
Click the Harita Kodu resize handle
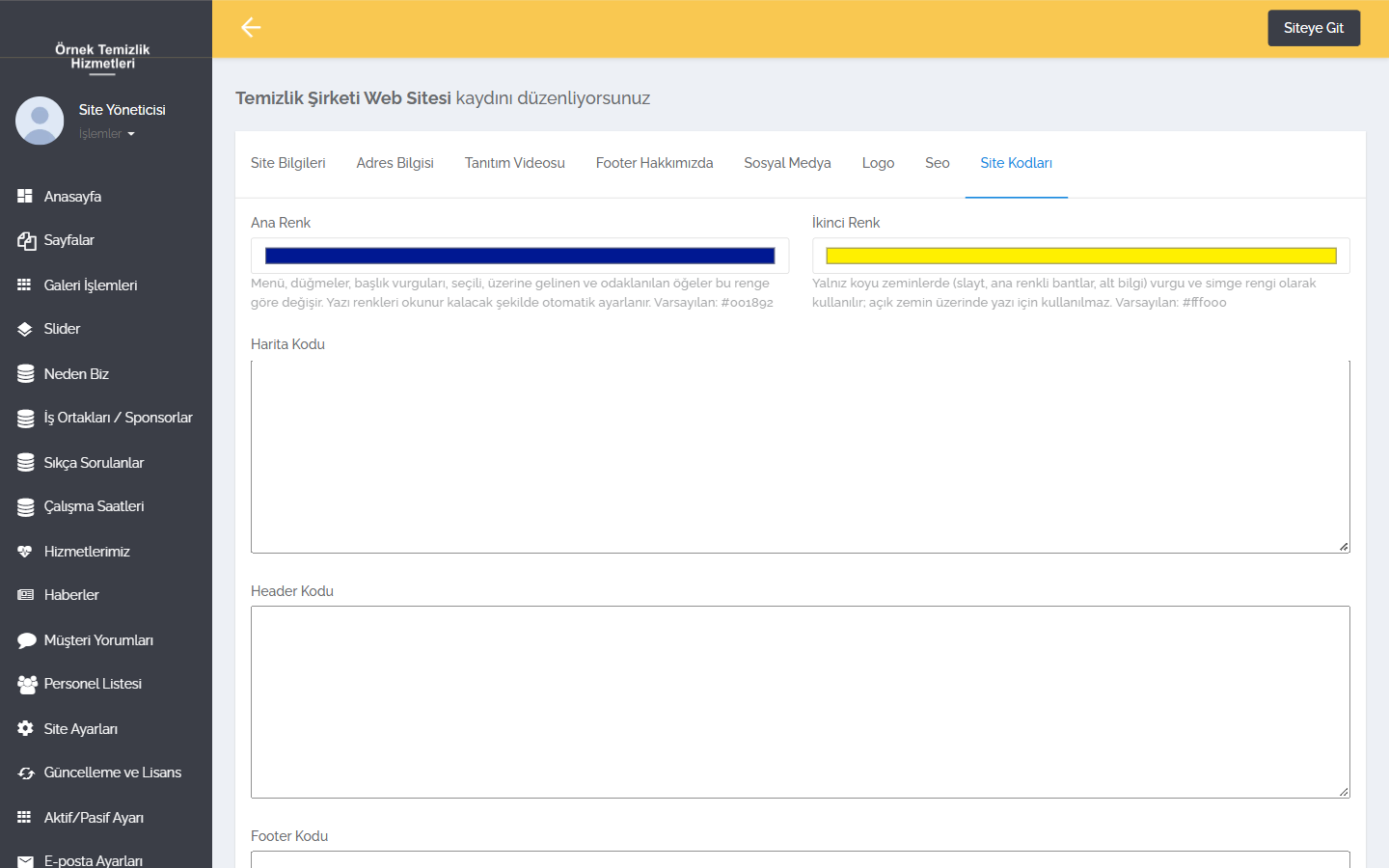1343,547
